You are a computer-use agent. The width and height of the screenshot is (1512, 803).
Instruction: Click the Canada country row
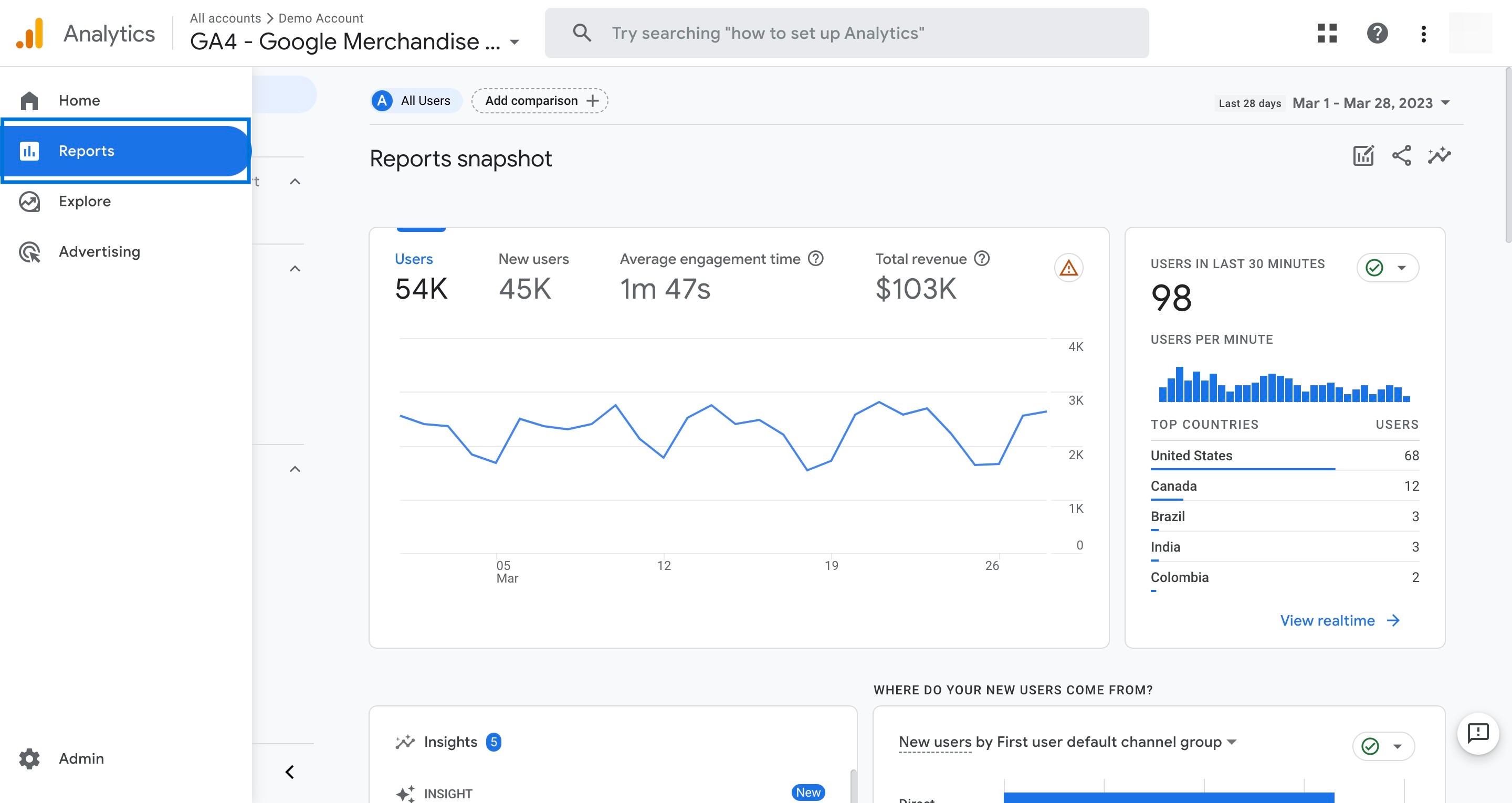coord(1284,487)
